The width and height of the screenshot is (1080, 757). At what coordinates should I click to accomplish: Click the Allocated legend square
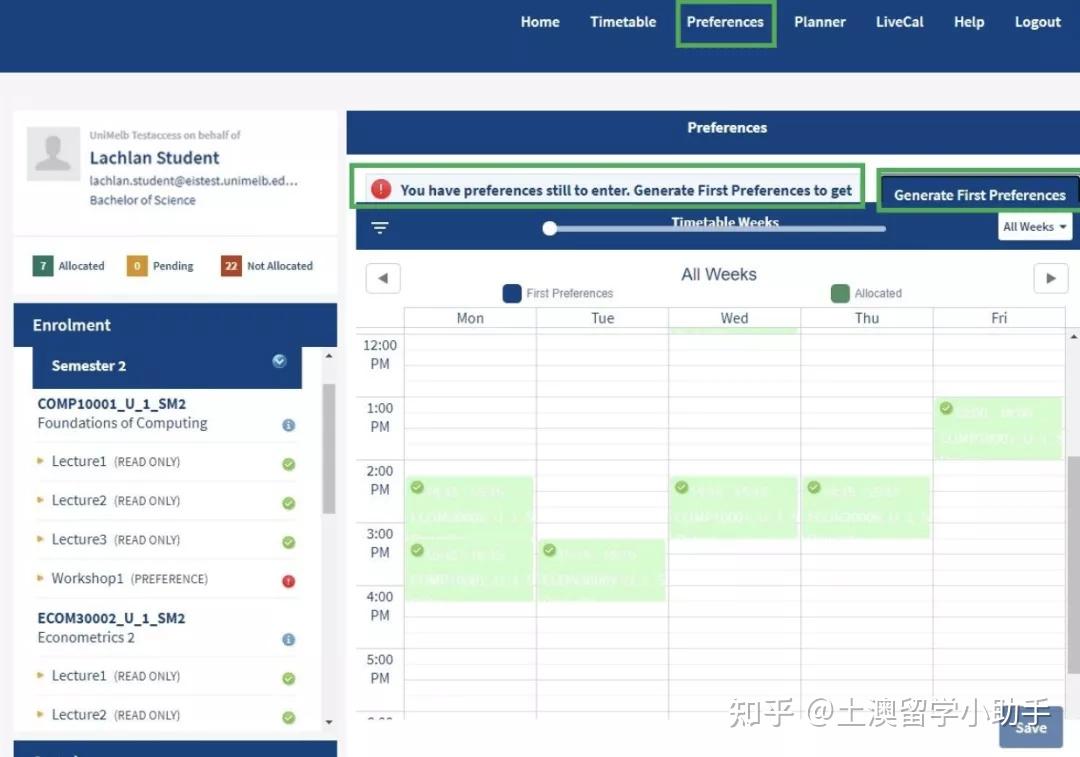coord(840,293)
